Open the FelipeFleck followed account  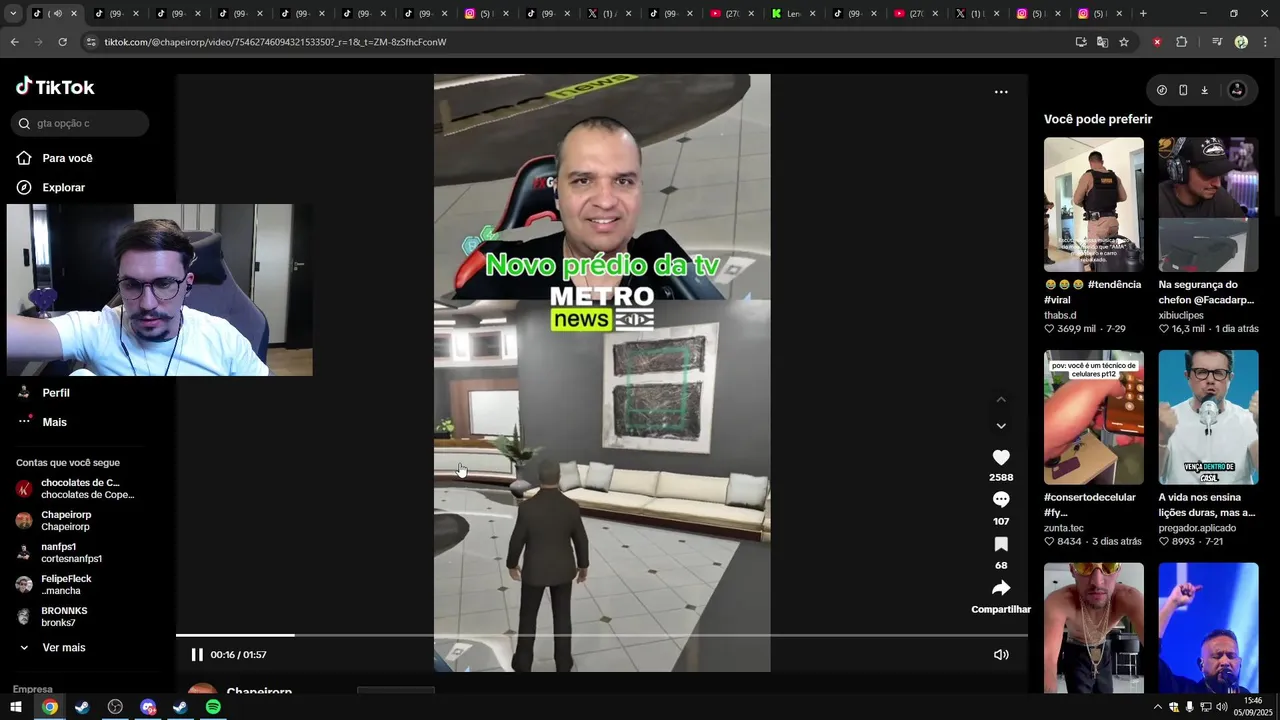pos(66,585)
